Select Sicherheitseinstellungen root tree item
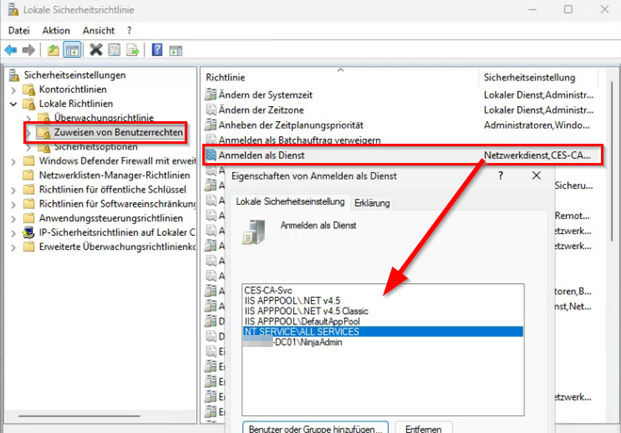This screenshot has width=621, height=433. (x=74, y=75)
